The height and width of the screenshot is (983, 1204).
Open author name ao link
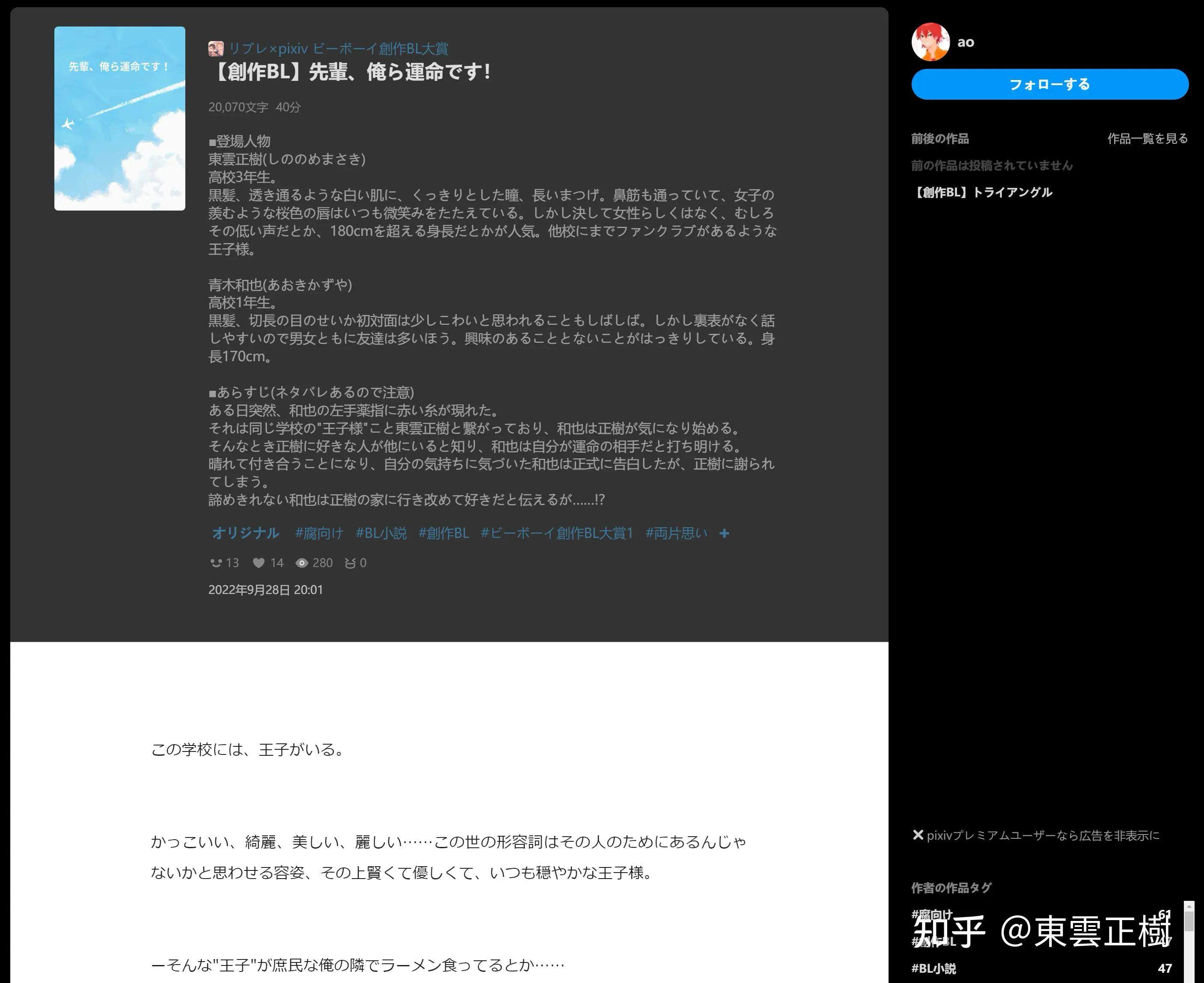(966, 42)
